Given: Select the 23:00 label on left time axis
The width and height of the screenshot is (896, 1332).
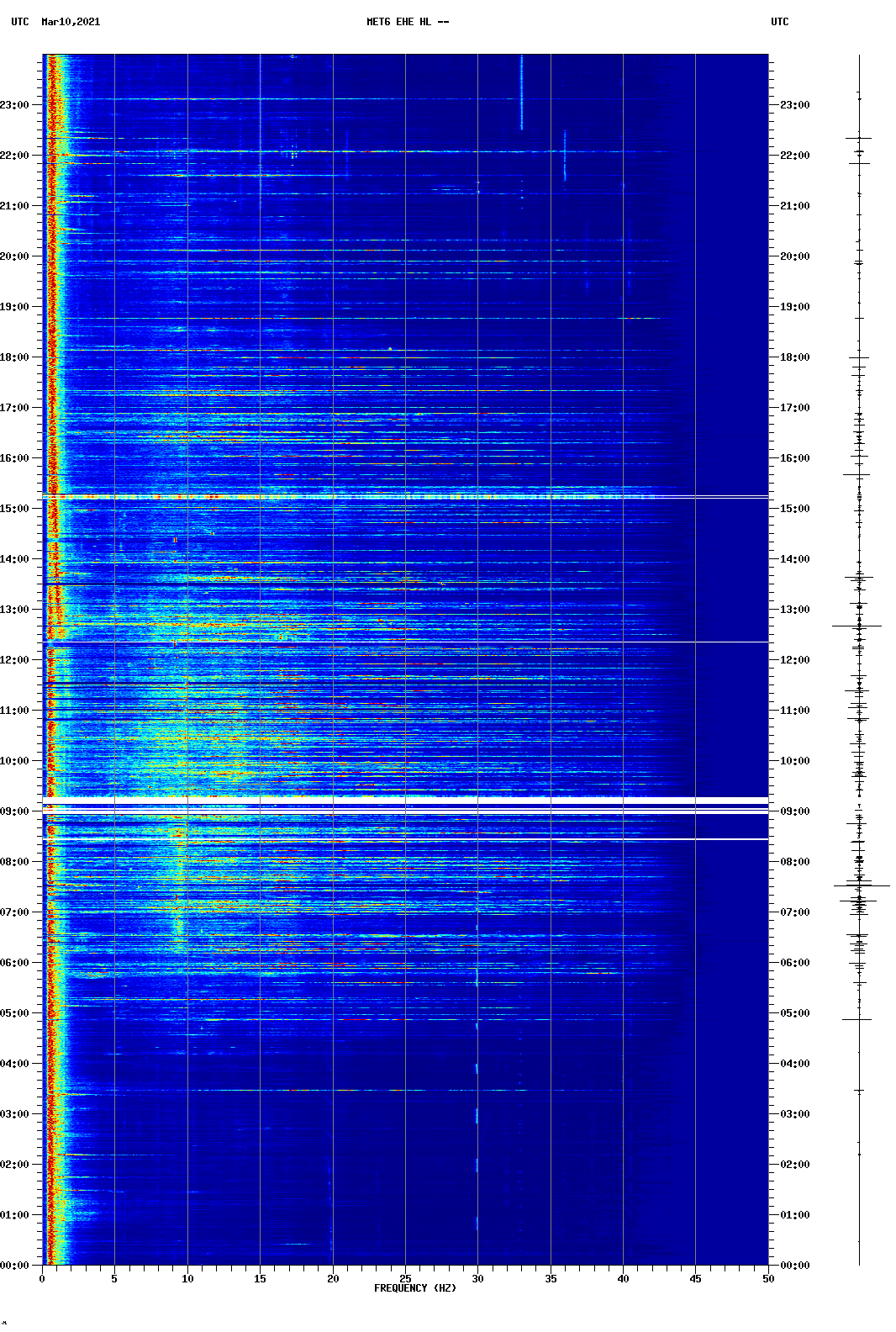Looking at the screenshot, I should pos(14,105).
